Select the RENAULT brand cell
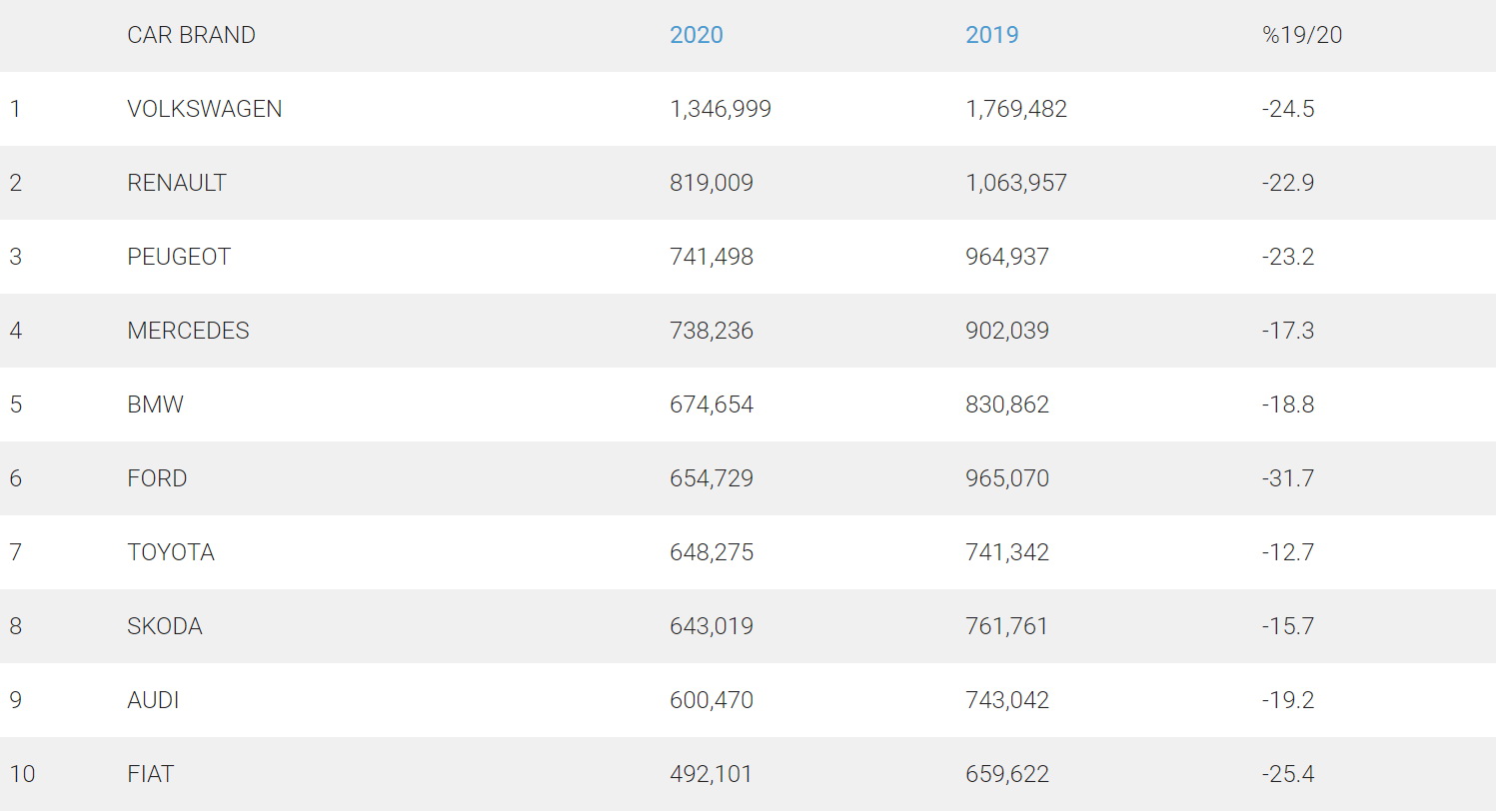The height and width of the screenshot is (812, 1496). (176, 183)
